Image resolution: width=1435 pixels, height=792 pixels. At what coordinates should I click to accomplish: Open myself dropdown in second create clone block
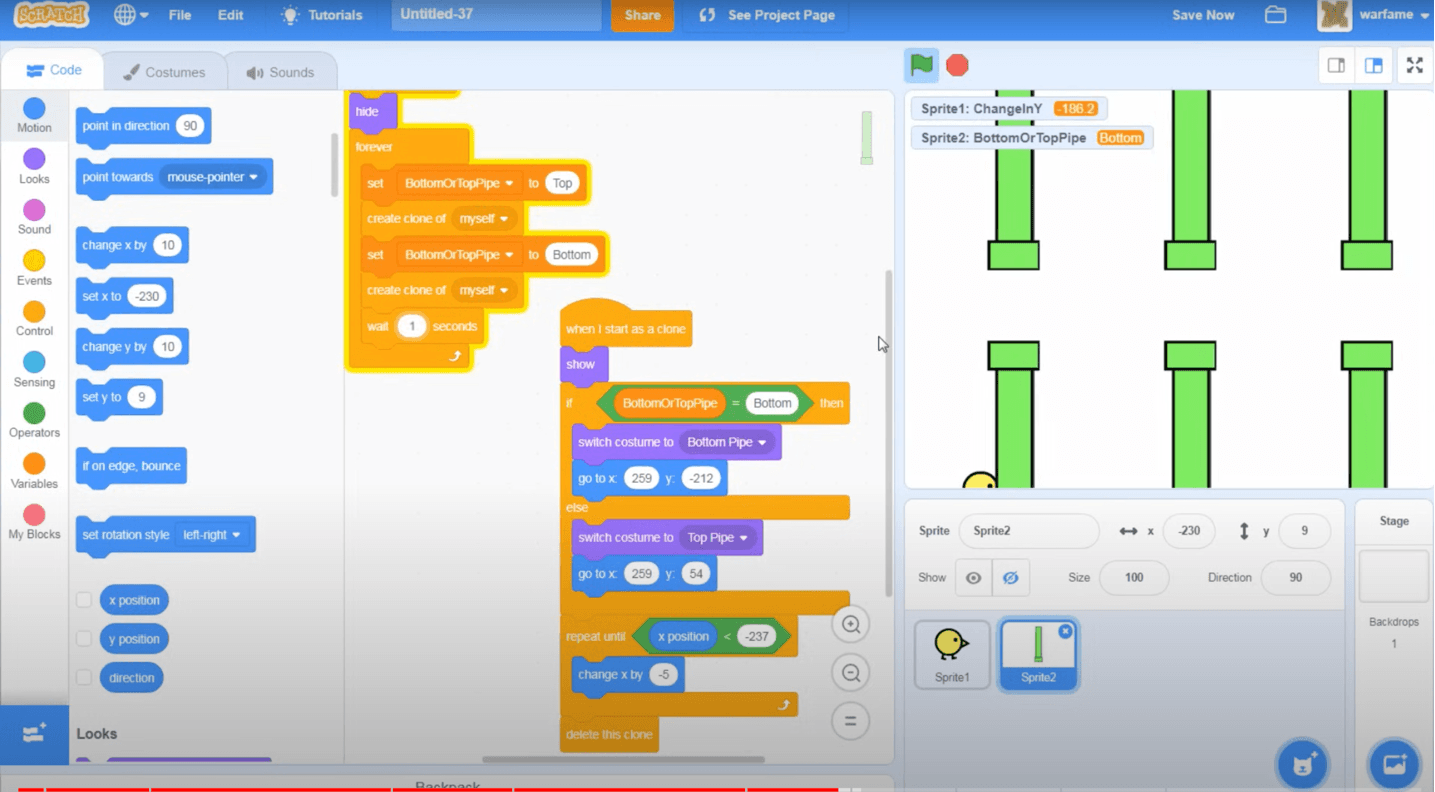(483, 290)
